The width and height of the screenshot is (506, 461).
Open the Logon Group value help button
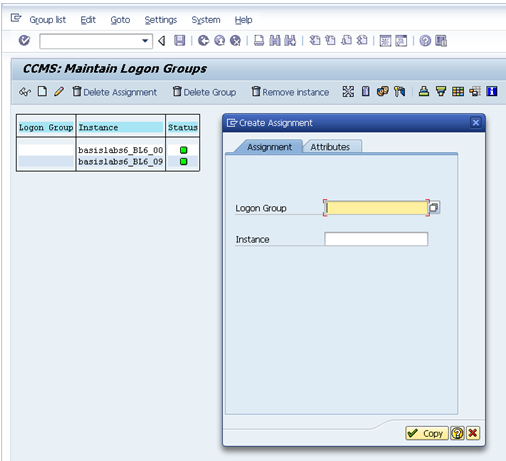[434, 208]
